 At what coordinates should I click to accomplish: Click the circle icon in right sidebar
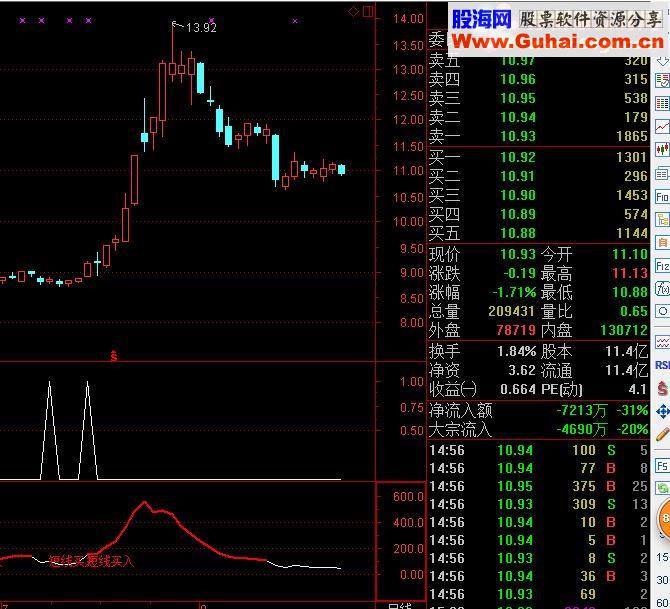(x=663, y=311)
